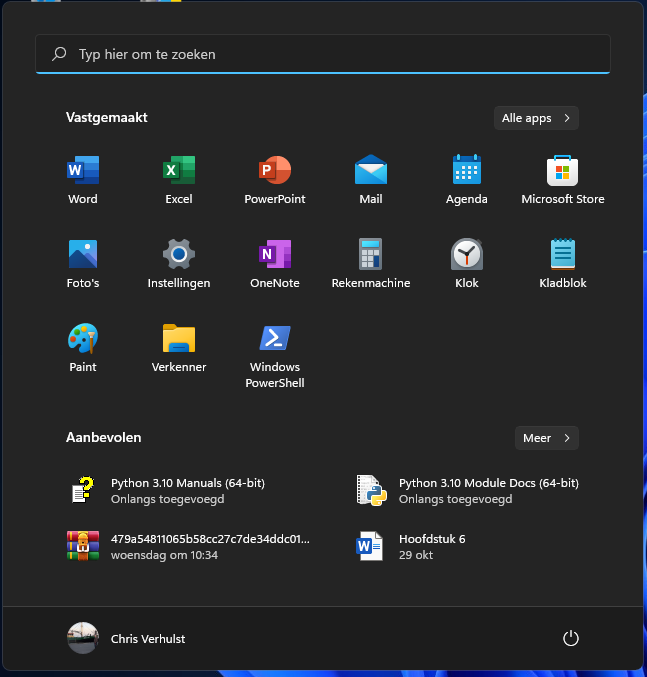This screenshot has height=677, width=647.
Task: Open the Rekenmachine calculator
Action: coord(371,254)
